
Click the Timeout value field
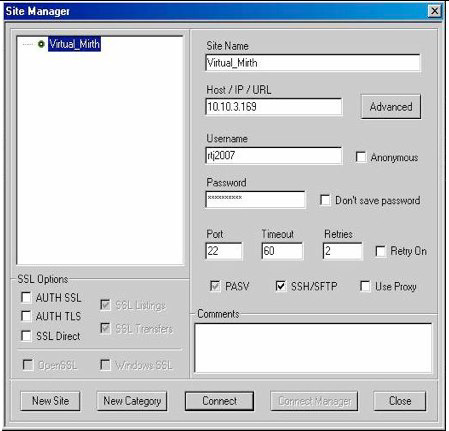point(282,251)
